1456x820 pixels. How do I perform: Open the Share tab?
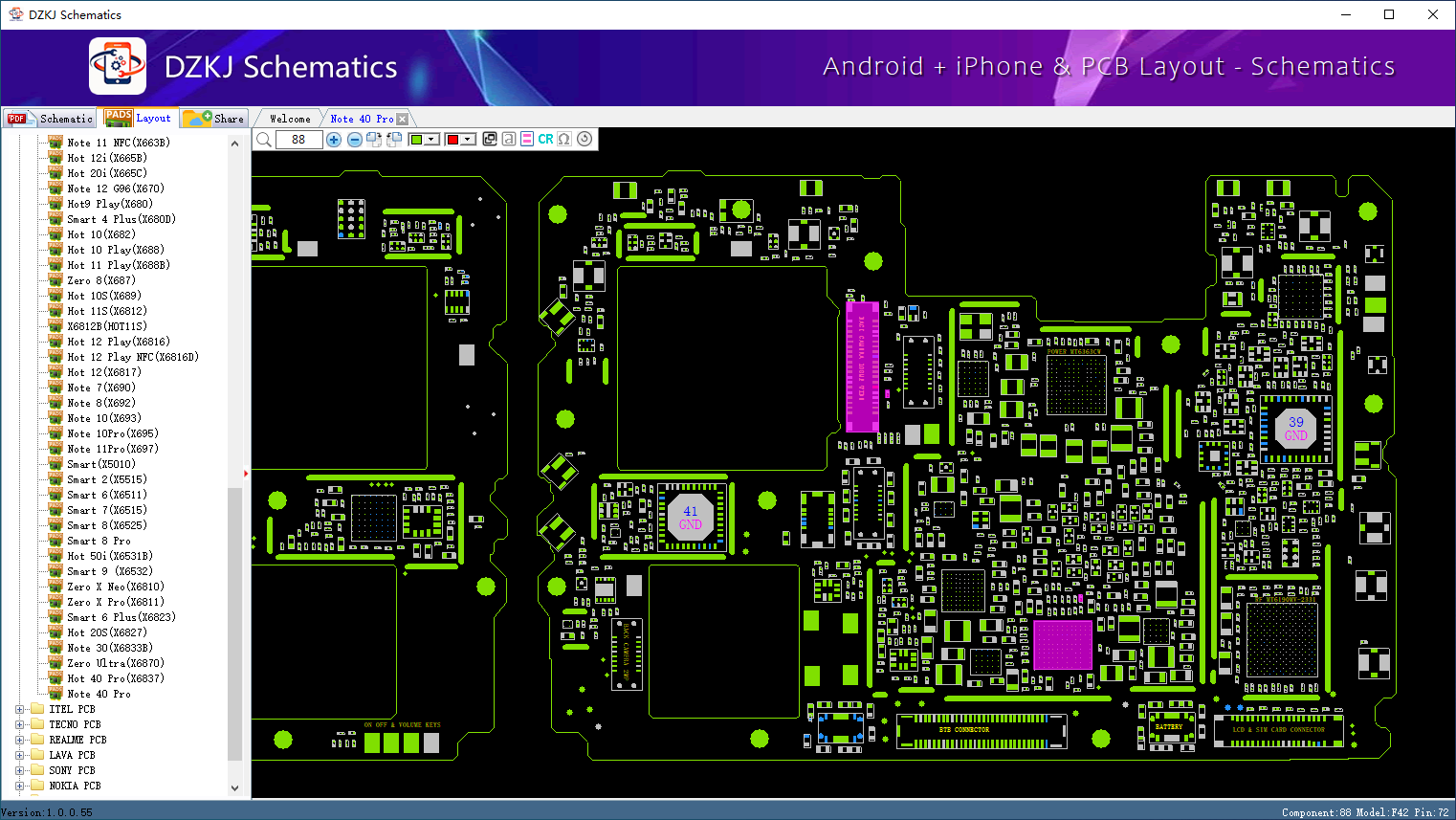tap(214, 119)
